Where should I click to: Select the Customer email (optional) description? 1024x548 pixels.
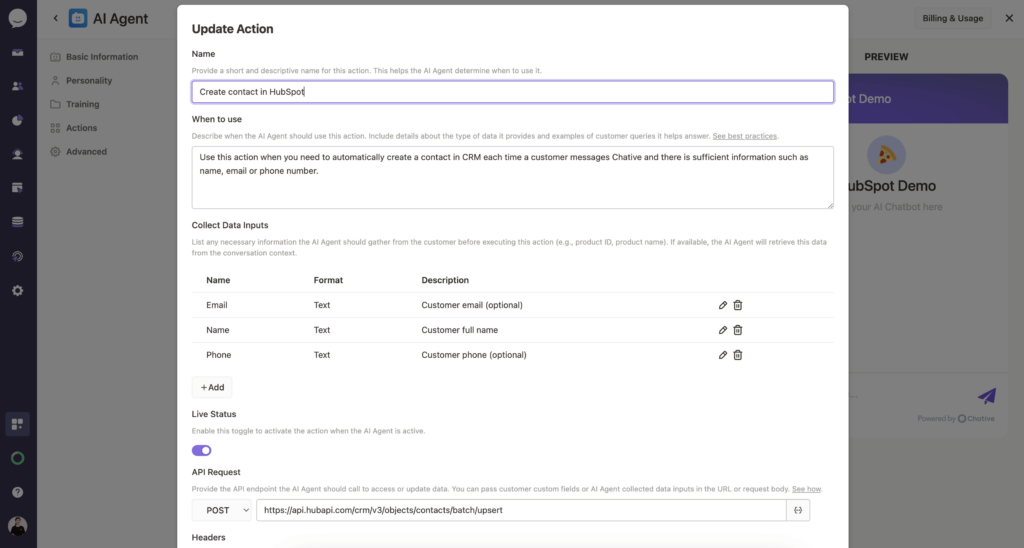point(472,305)
